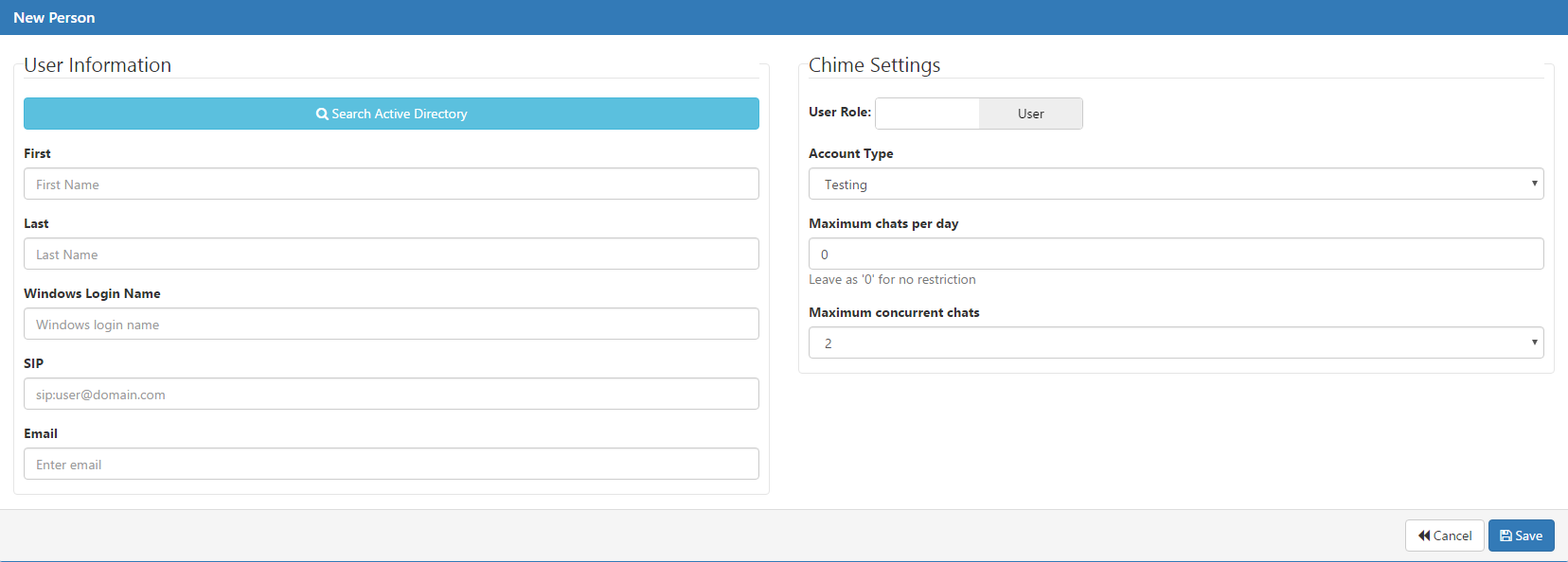1568x562 pixels.
Task: Focus the First Name field
Action: point(391,184)
